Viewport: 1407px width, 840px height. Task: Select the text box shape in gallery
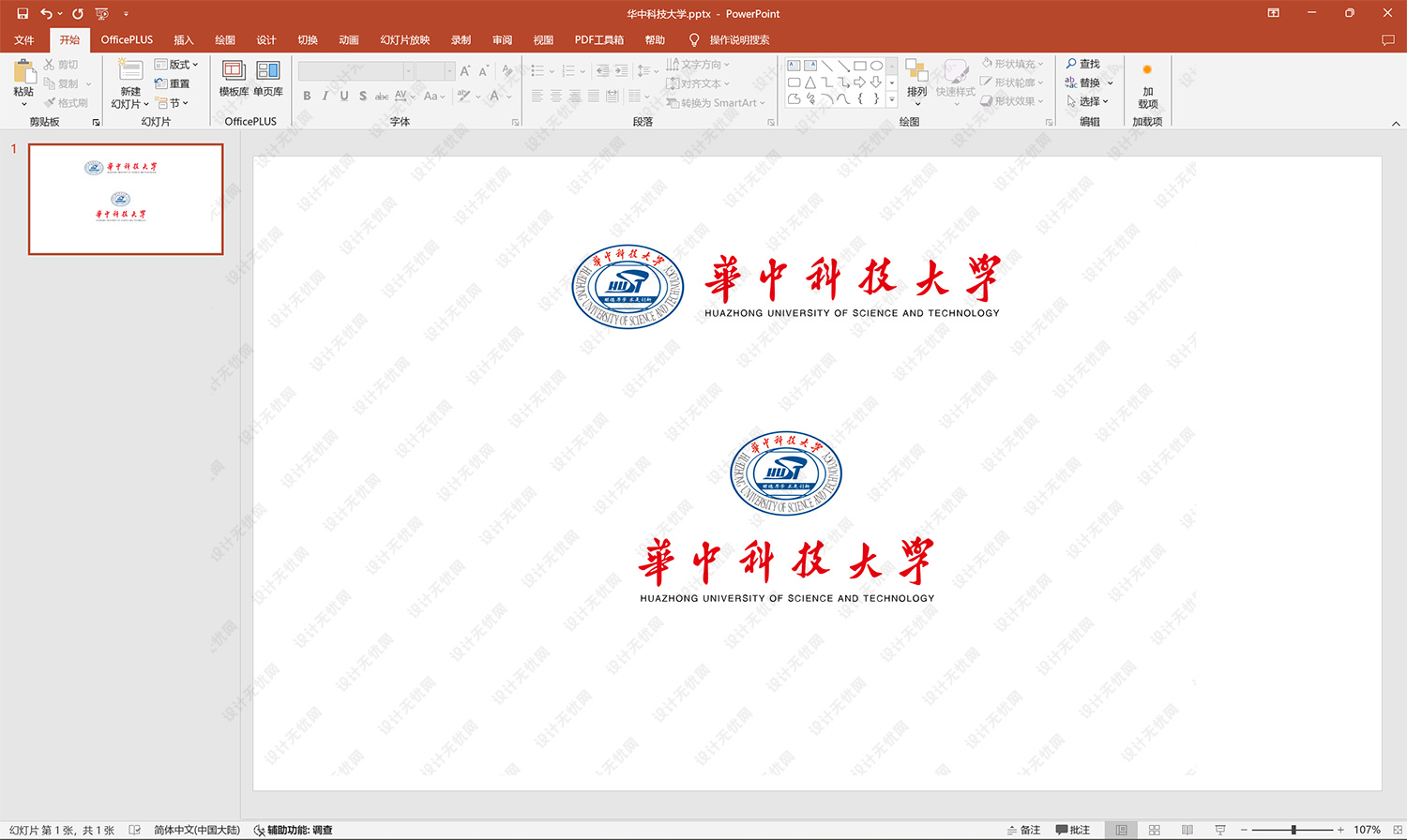pos(794,66)
